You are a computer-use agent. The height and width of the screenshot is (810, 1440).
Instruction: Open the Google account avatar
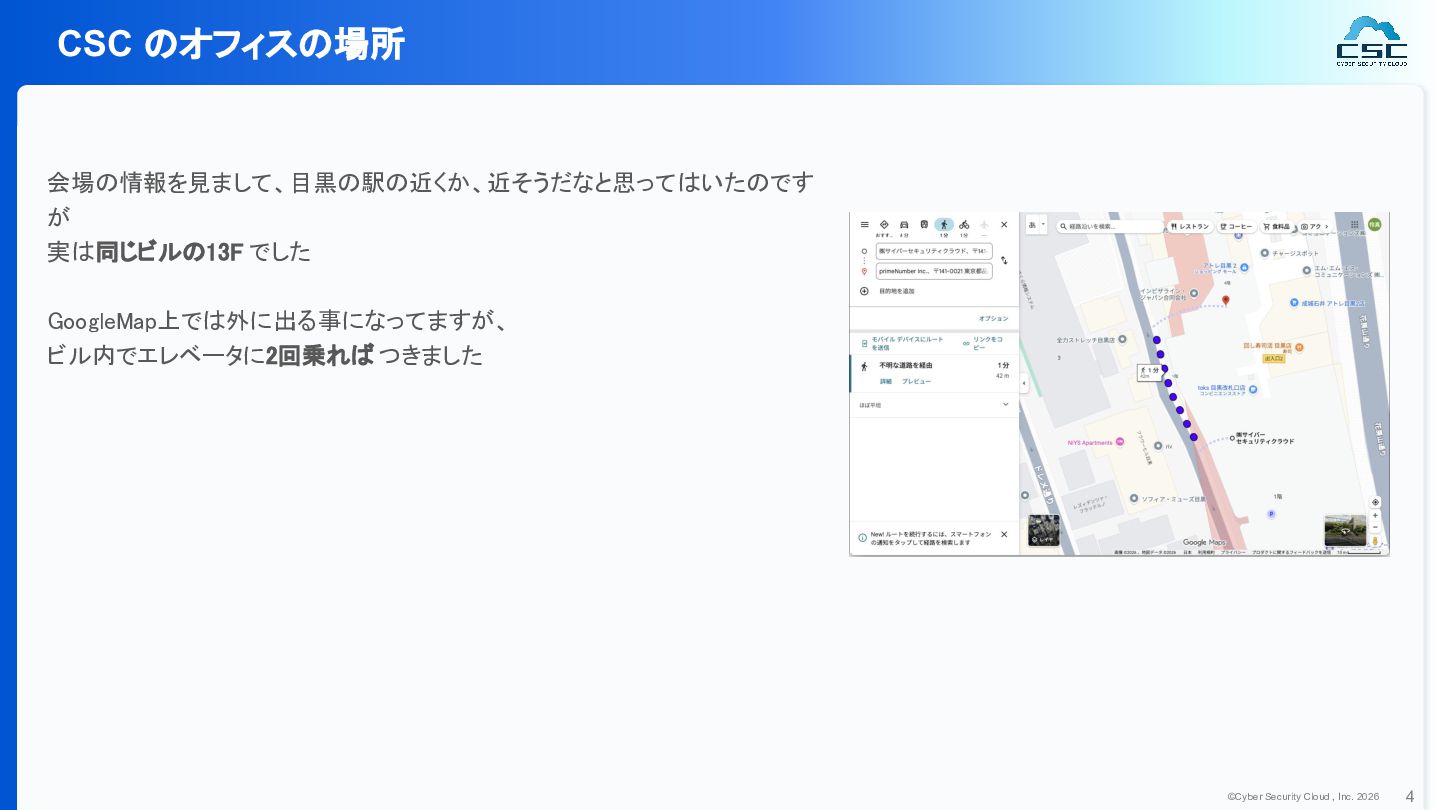1375,225
